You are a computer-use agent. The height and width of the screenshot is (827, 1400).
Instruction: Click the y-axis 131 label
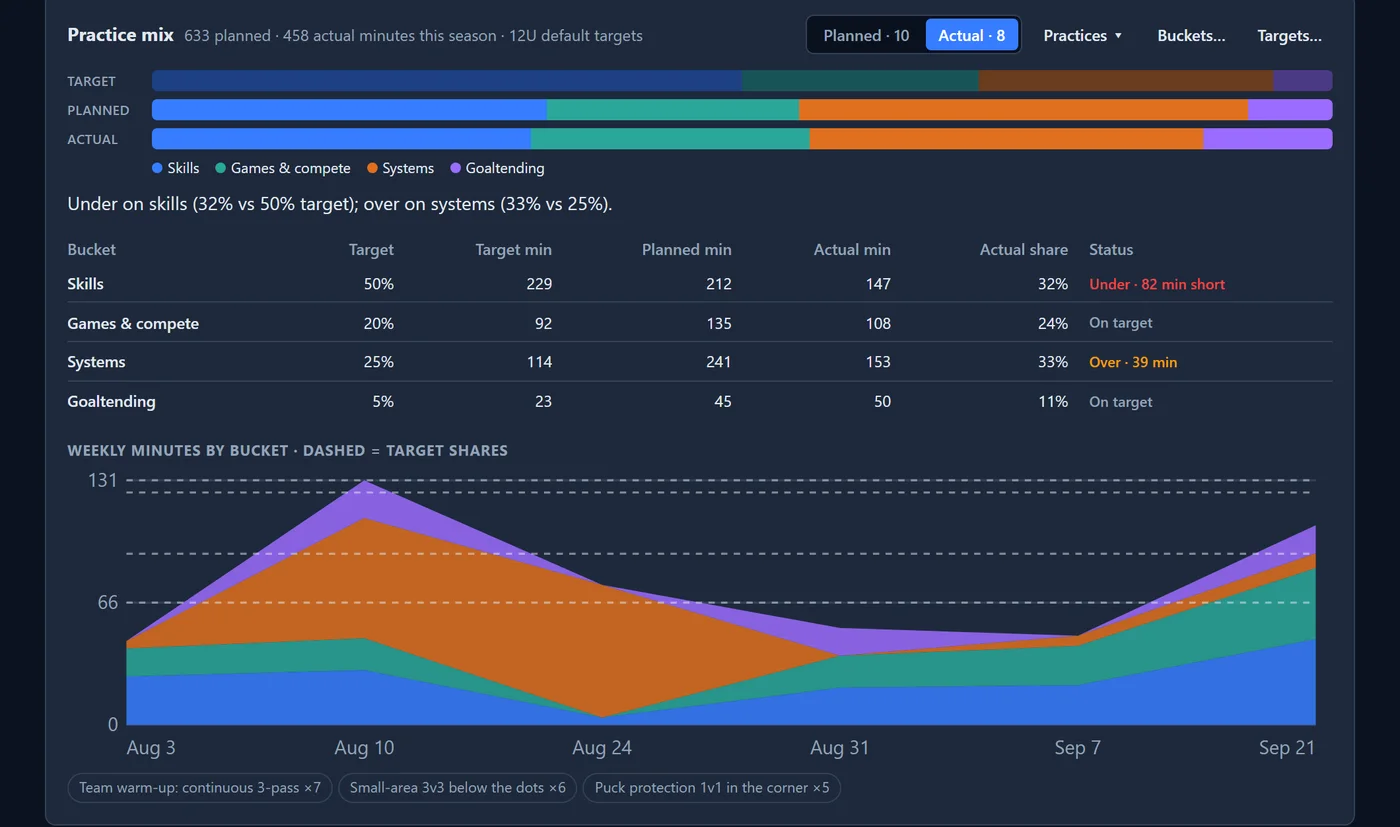[x=103, y=480]
